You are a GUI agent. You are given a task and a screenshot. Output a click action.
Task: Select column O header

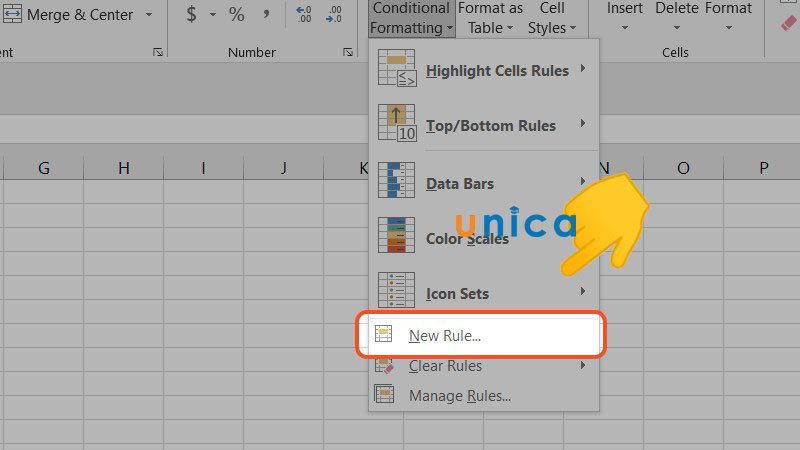point(683,168)
